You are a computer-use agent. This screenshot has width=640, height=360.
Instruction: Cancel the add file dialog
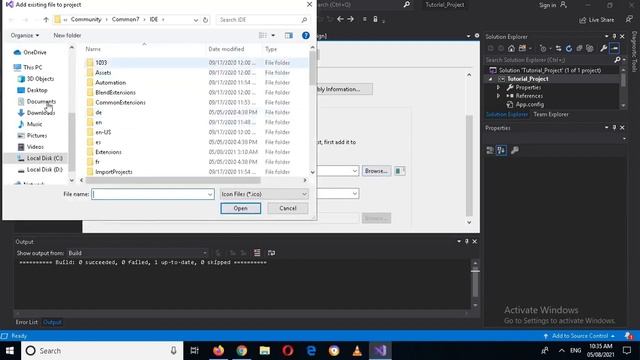coord(288,209)
